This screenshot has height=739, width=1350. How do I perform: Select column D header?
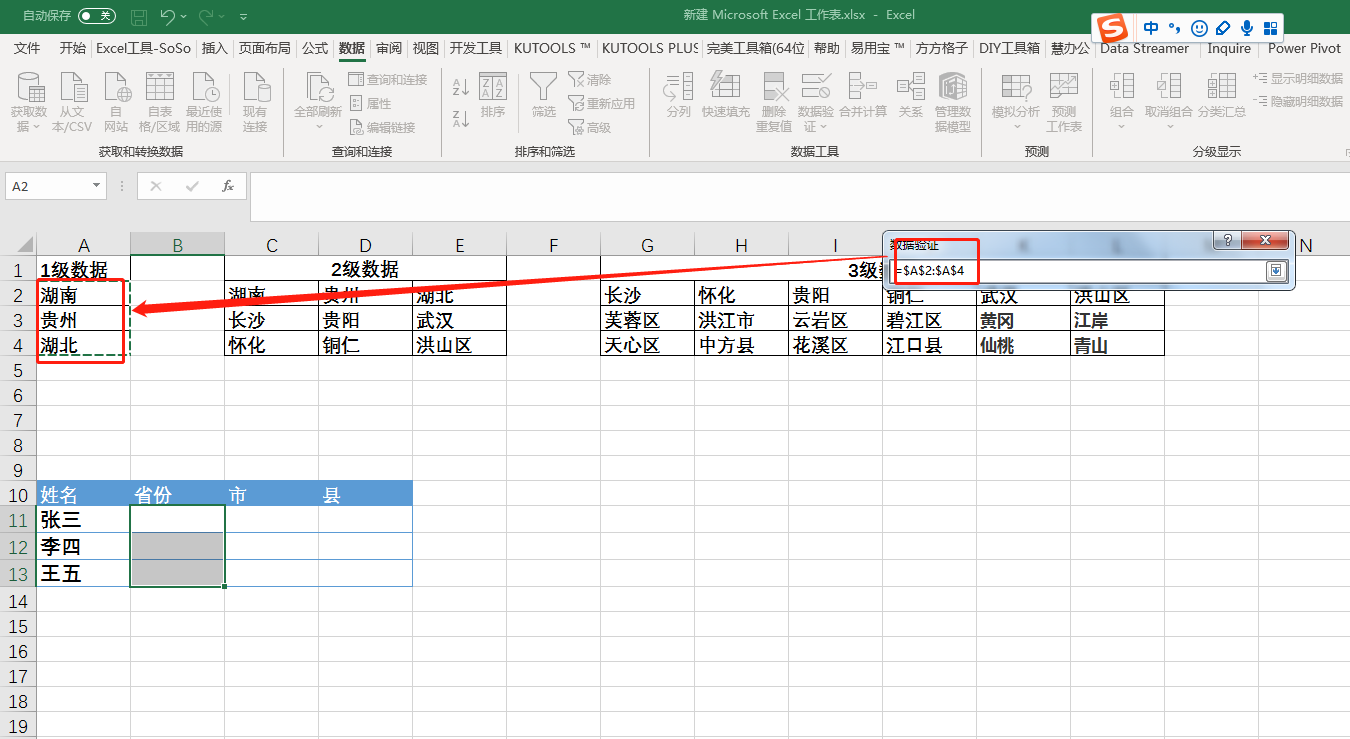point(365,245)
